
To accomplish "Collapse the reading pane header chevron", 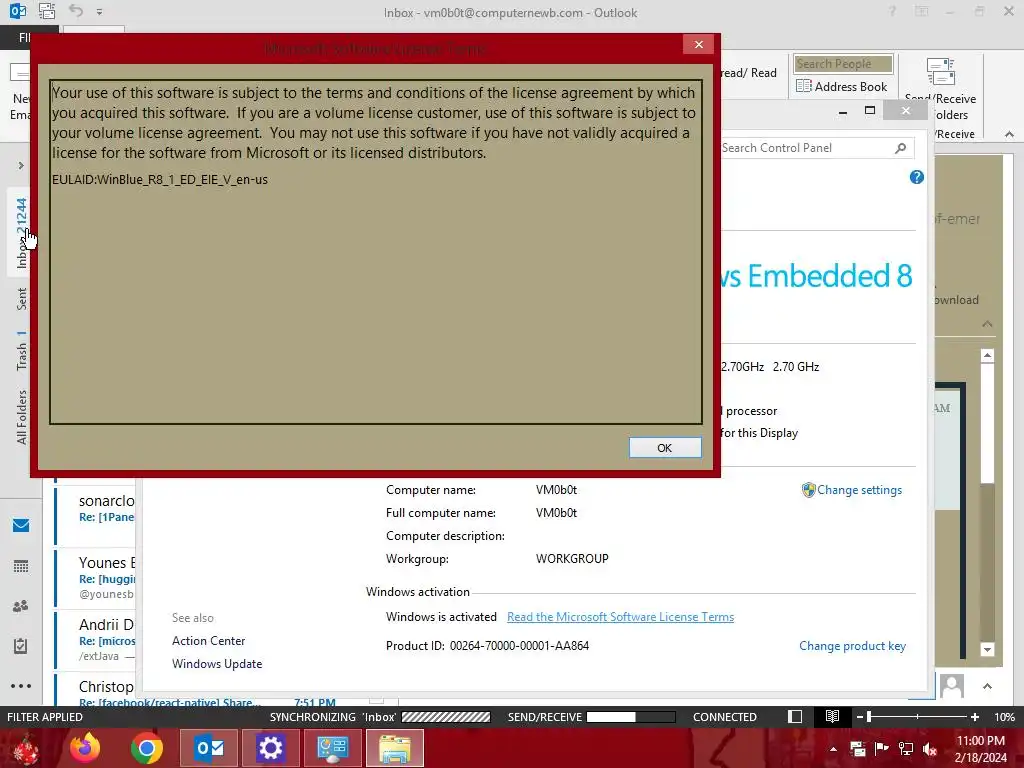I will tap(987, 324).
